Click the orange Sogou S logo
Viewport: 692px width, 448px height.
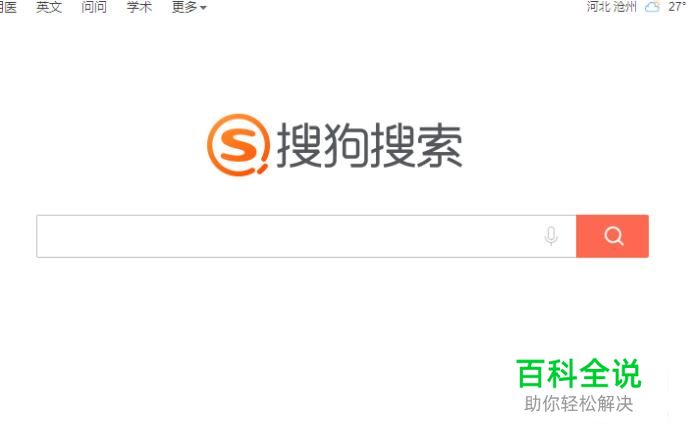[x=238, y=145]
